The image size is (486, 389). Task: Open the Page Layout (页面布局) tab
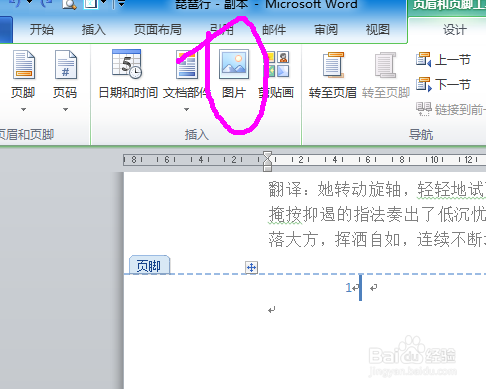coord(158,30)
